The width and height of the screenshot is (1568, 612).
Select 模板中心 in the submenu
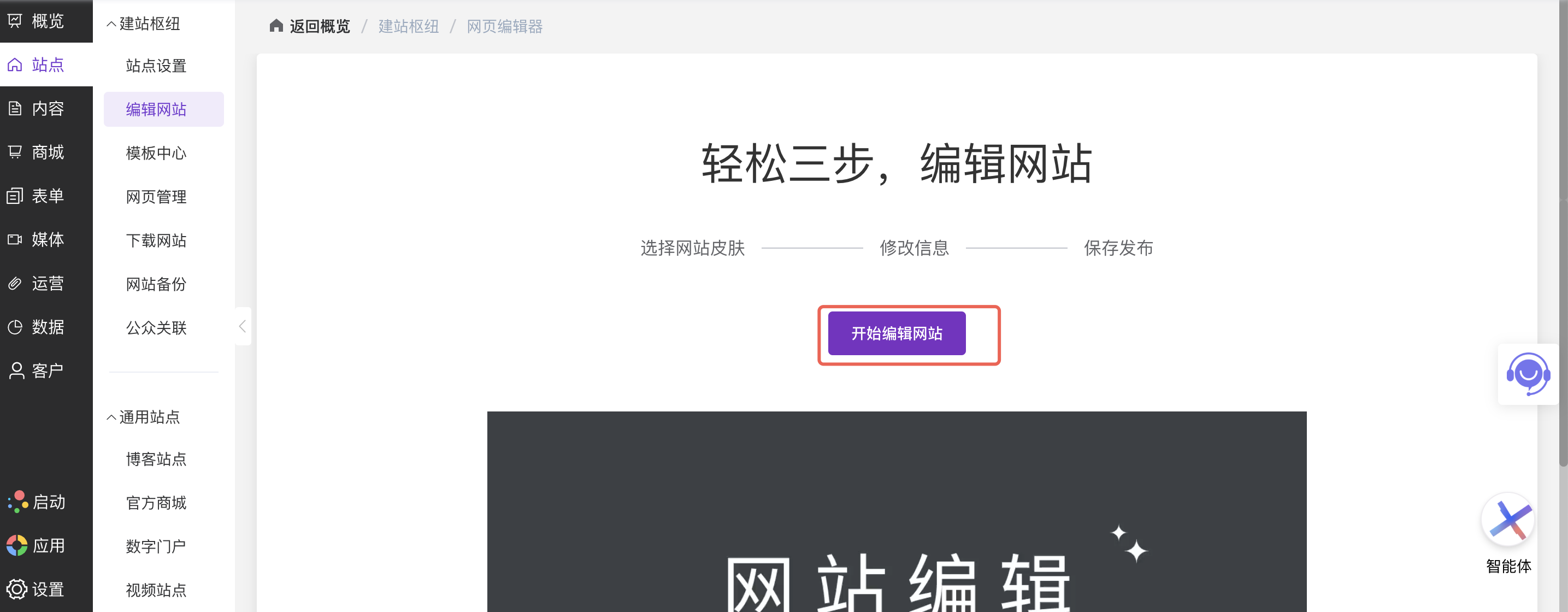pos(156,153)
